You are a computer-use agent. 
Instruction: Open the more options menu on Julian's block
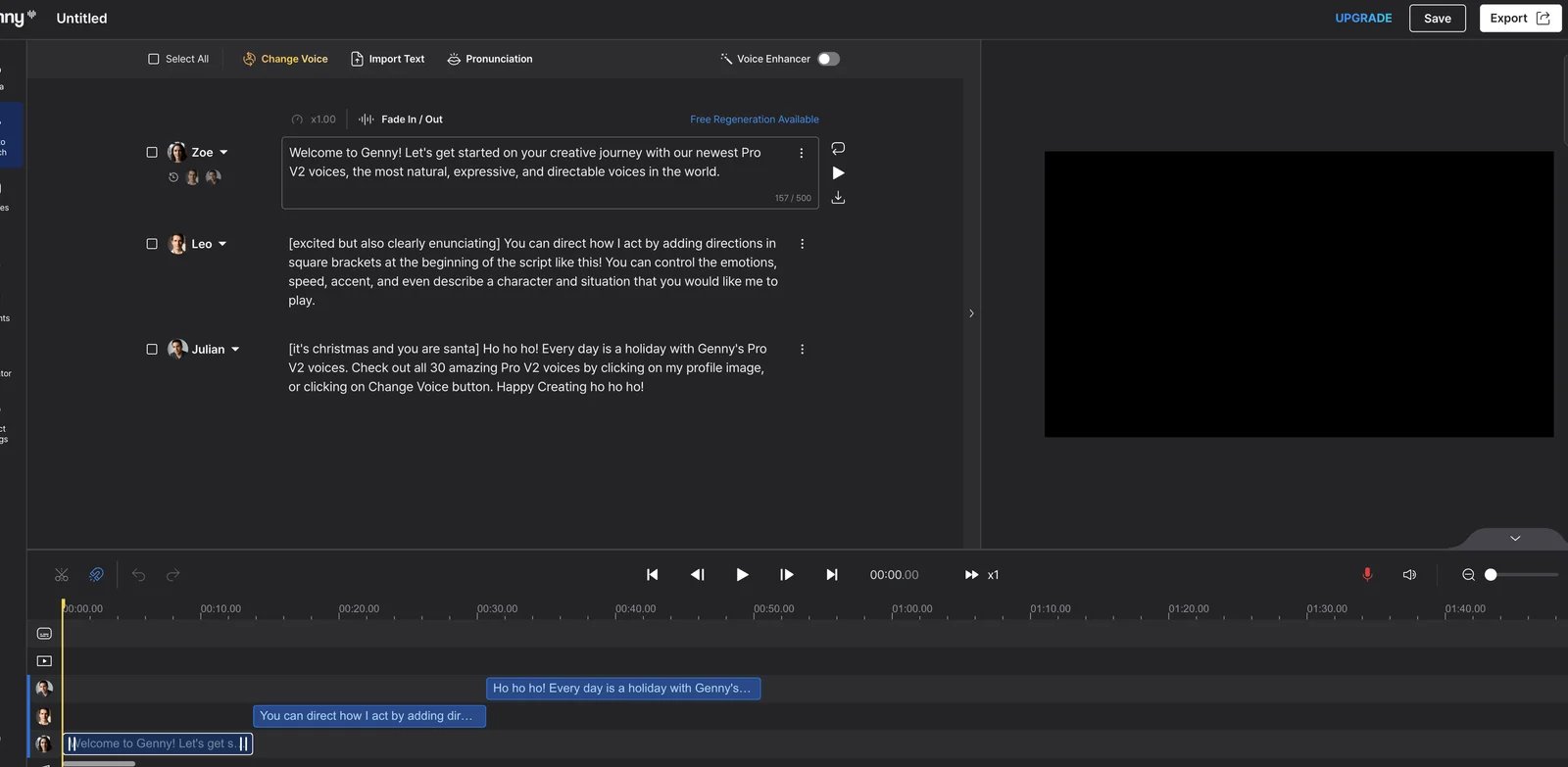[802, 349]
